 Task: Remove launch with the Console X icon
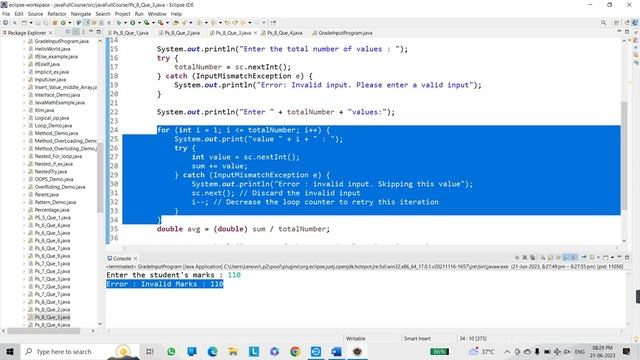coord(524,258)
